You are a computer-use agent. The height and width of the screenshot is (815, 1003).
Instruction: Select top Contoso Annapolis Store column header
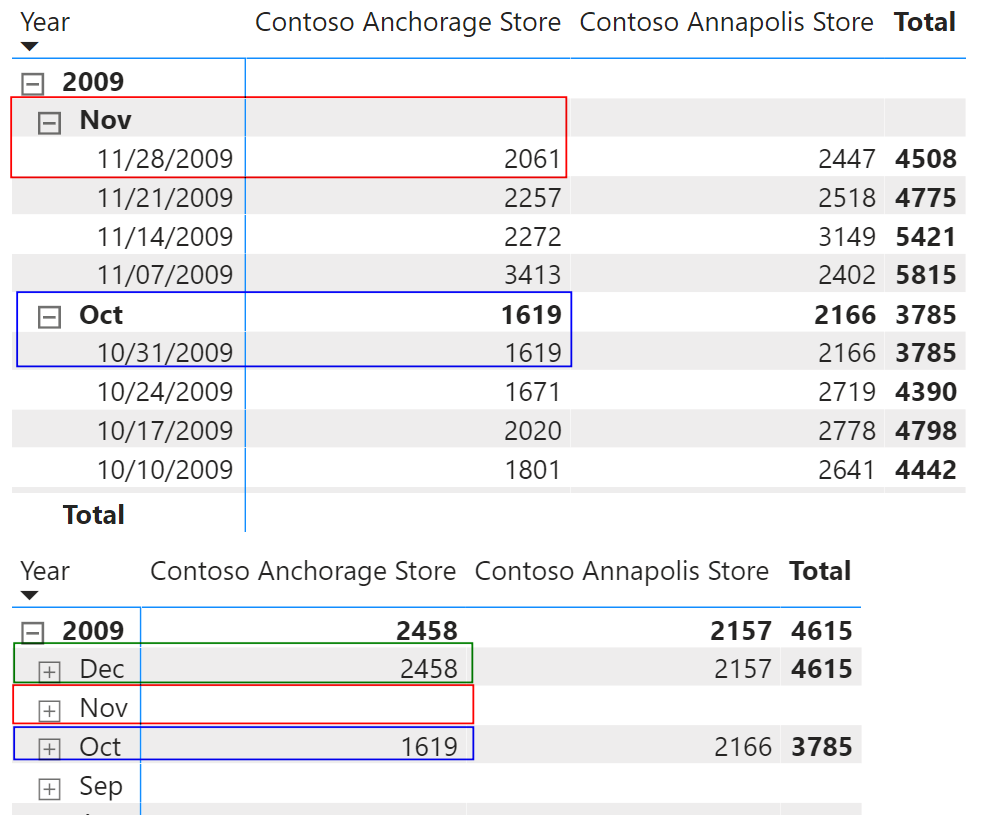pos(727,22)
